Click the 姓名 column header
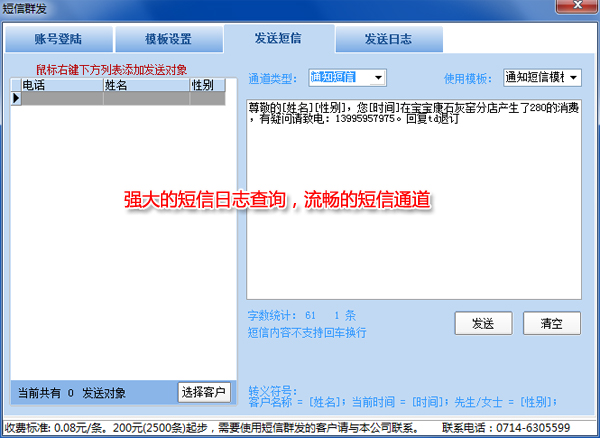Image resolution: width=600 pixels, height=438 pixels. (145, 86)
